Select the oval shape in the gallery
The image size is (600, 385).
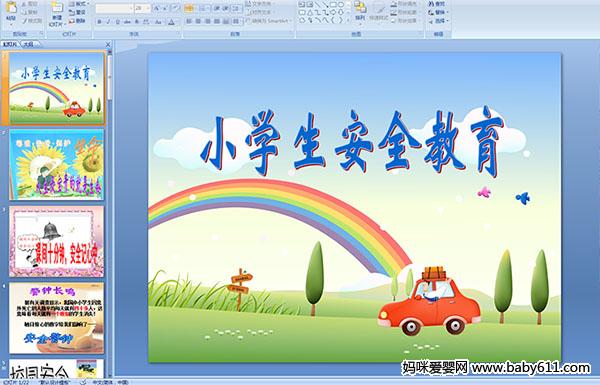[341, 5]
